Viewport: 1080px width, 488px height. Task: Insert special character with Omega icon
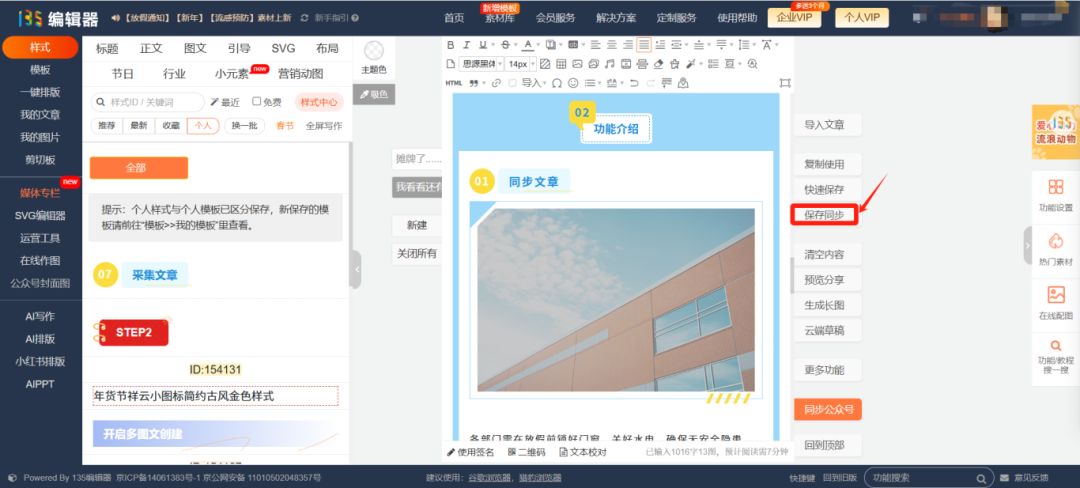pyautogui.click(x=557, y=83)
